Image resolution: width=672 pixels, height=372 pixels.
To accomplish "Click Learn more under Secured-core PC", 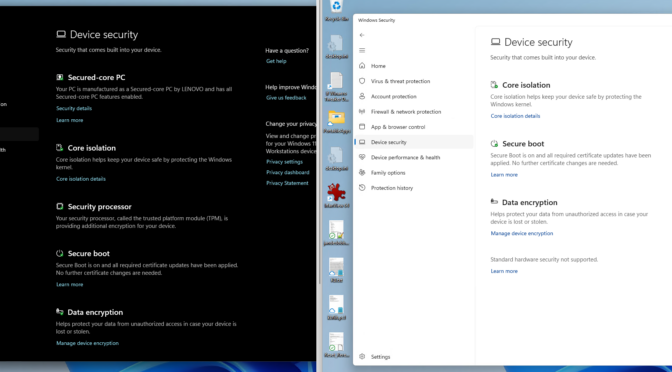I will point(69,120).
